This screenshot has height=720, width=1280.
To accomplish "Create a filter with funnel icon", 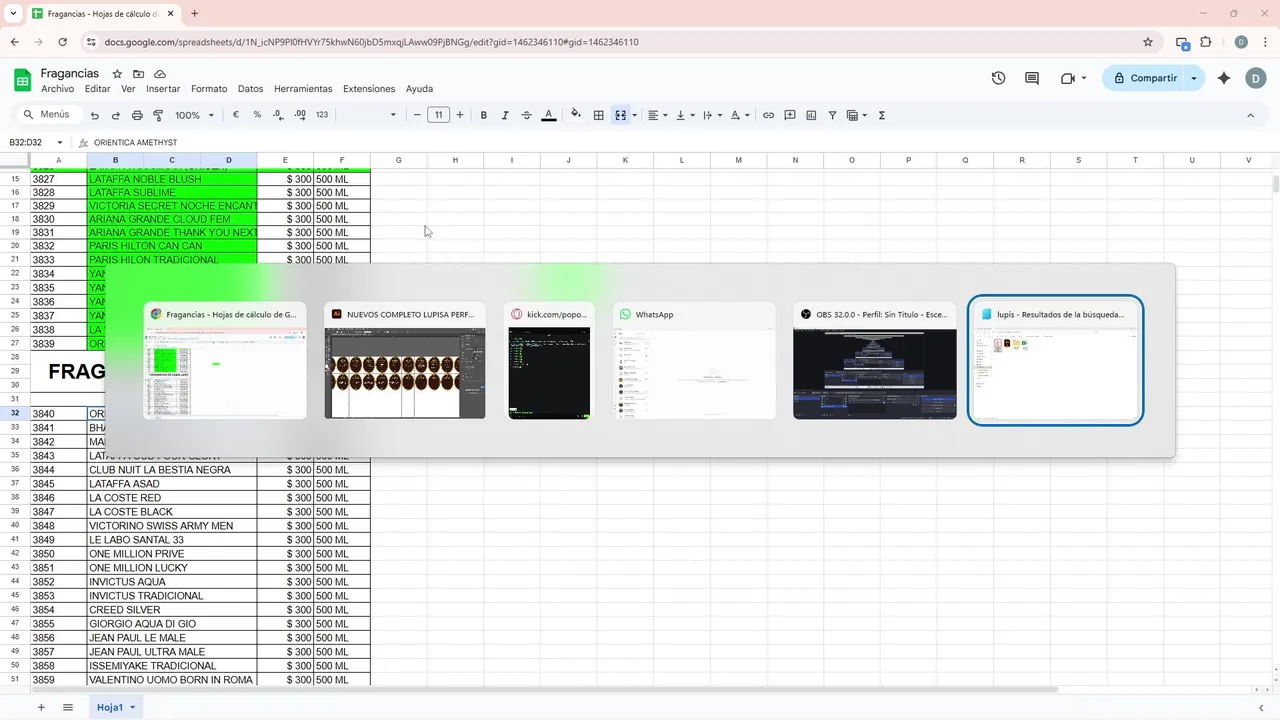I will click(832, 115).
